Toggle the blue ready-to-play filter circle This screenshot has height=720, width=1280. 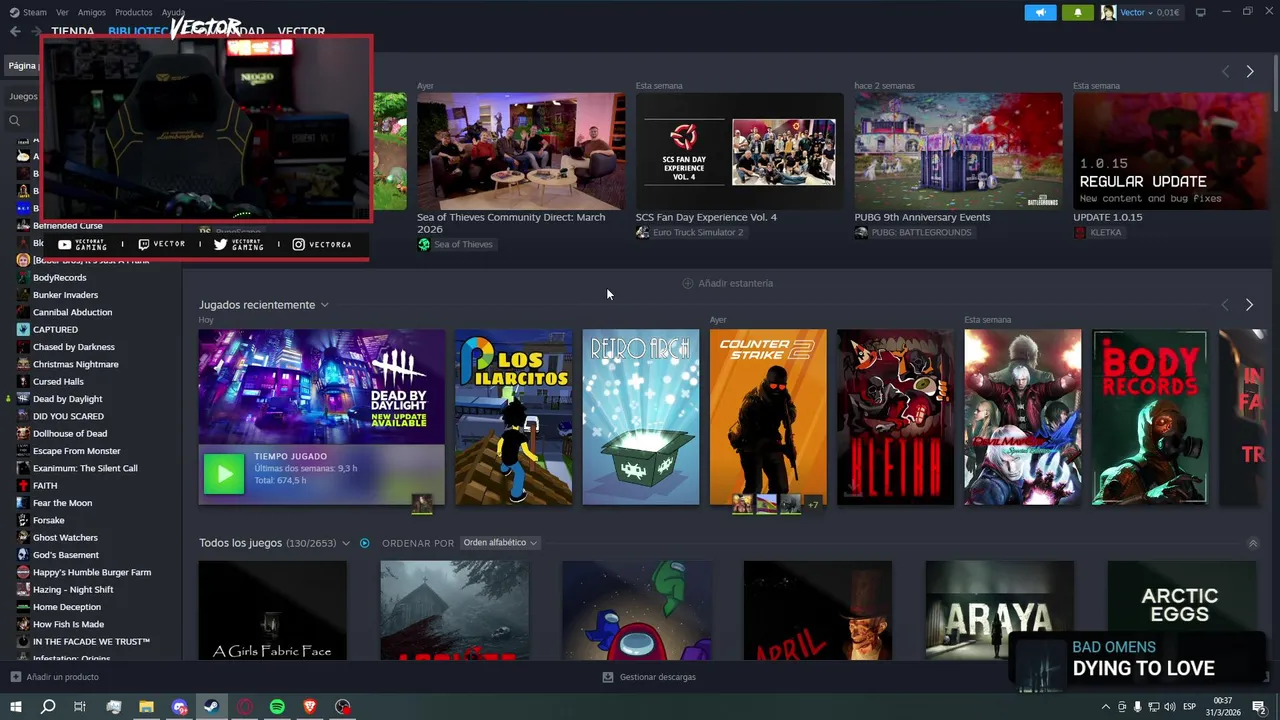364,543
